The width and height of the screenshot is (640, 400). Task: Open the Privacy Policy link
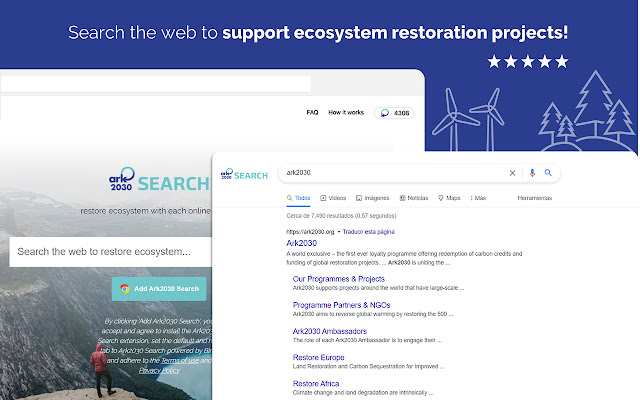click(159, 370)
